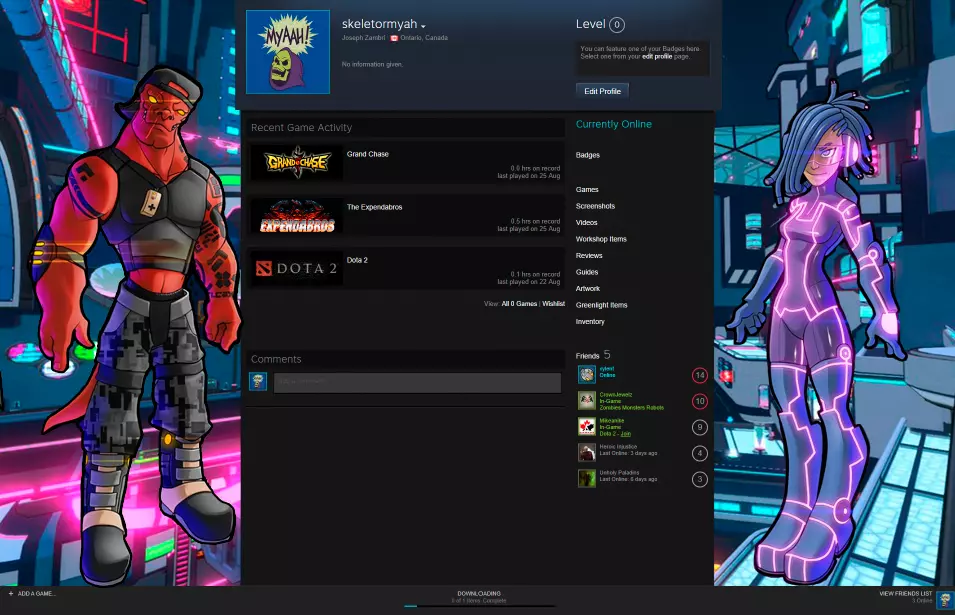This screenshot has width=955, height=615.
Task: Open Unholy Paladins friend avatar
Action: pyautogui.click(x=587, y=478)
